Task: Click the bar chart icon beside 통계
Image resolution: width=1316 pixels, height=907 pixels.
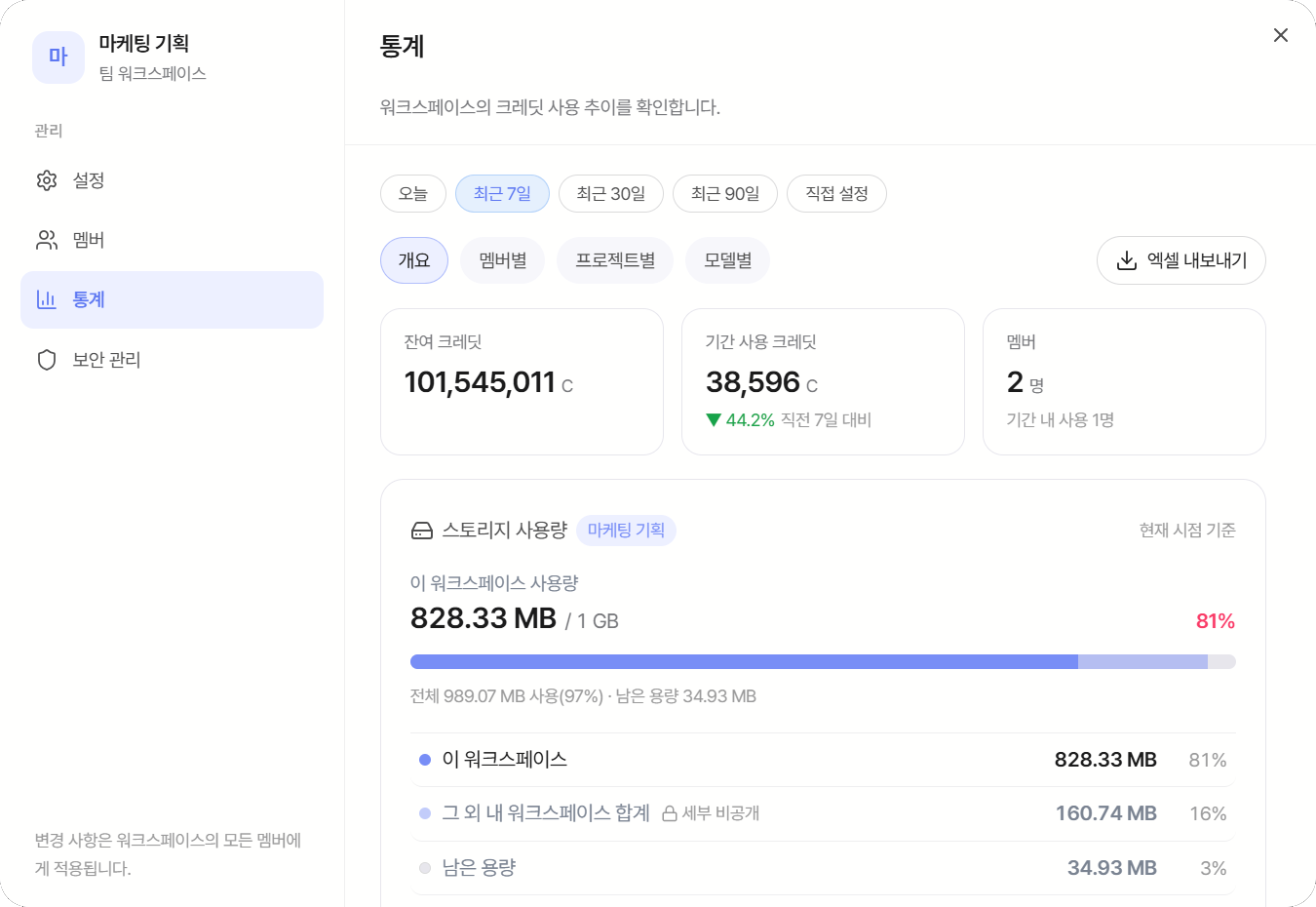Action: click(x=47, y=299)
